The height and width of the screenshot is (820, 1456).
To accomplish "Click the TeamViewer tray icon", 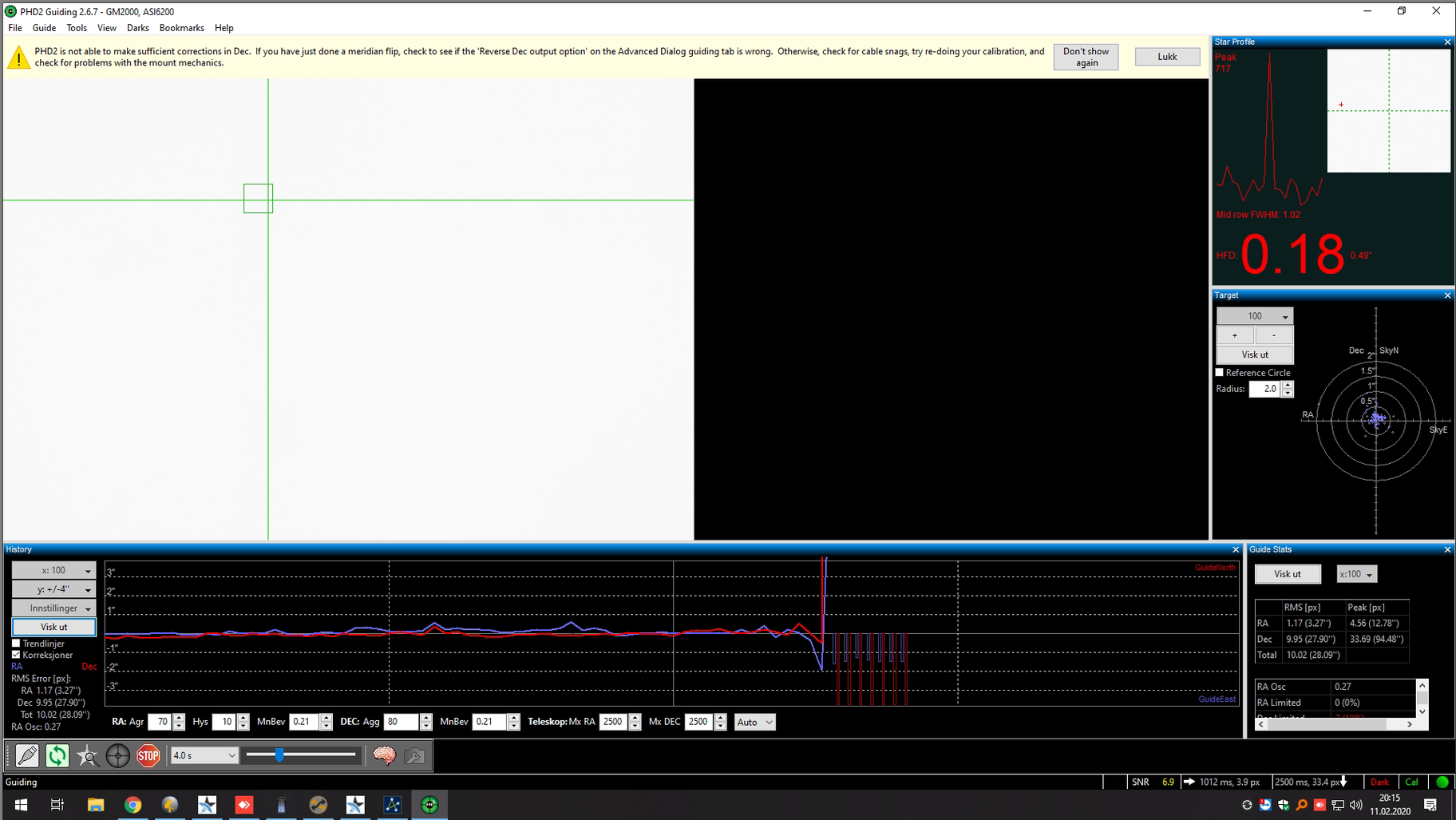I will [x=1265, y=805].
